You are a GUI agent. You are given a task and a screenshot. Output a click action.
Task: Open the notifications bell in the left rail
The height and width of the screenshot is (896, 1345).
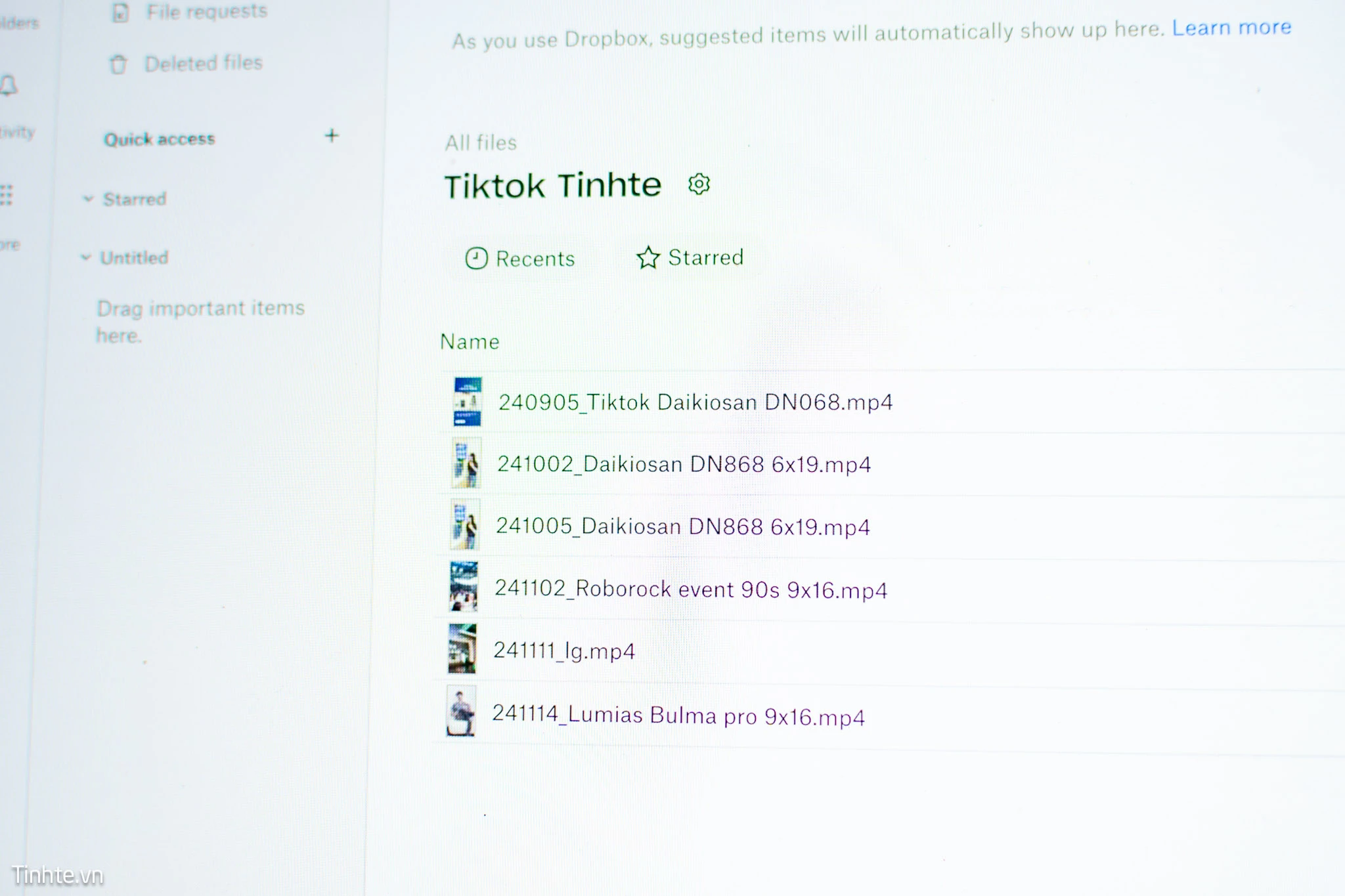[9, 85]
